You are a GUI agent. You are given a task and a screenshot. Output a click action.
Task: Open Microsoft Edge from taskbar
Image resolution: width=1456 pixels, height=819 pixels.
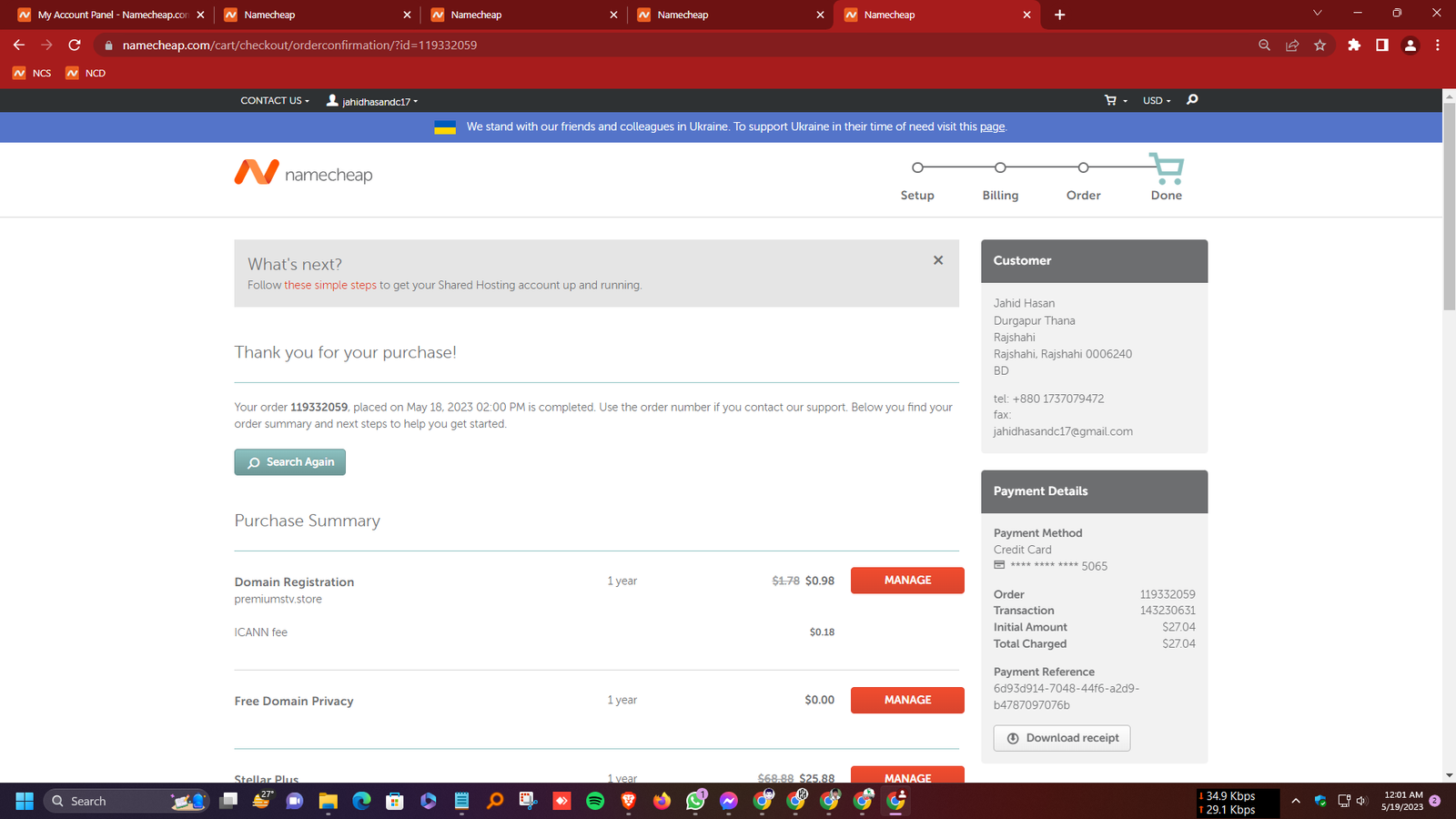[x=361, y=801]
